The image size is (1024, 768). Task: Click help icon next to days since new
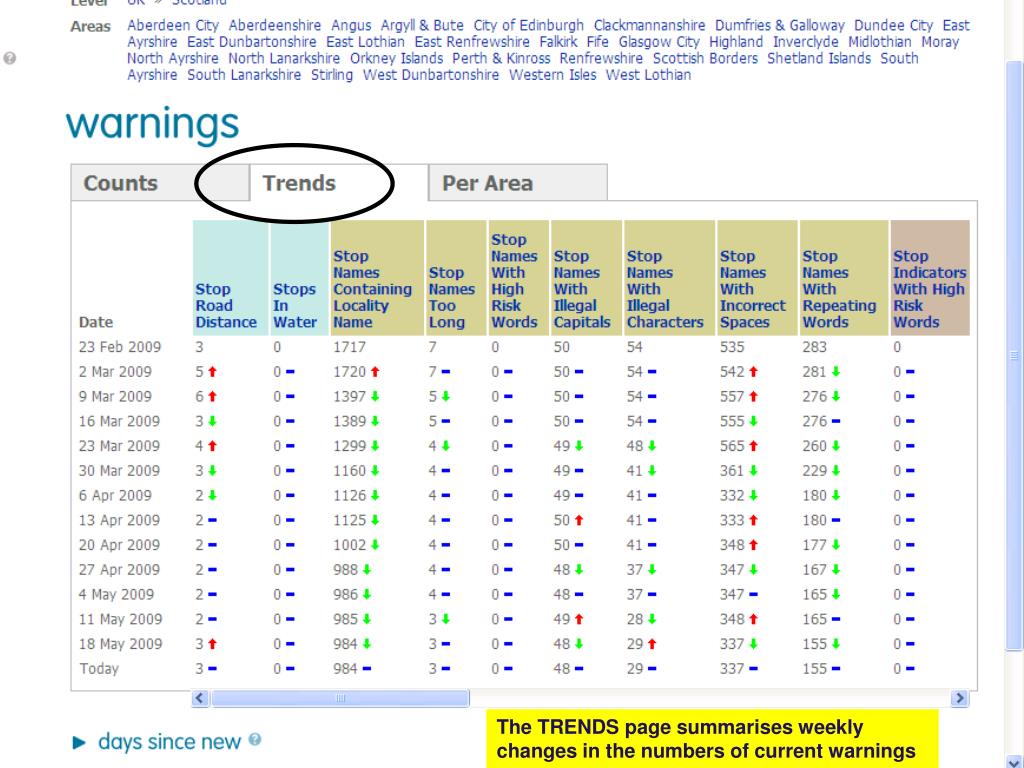255,739
